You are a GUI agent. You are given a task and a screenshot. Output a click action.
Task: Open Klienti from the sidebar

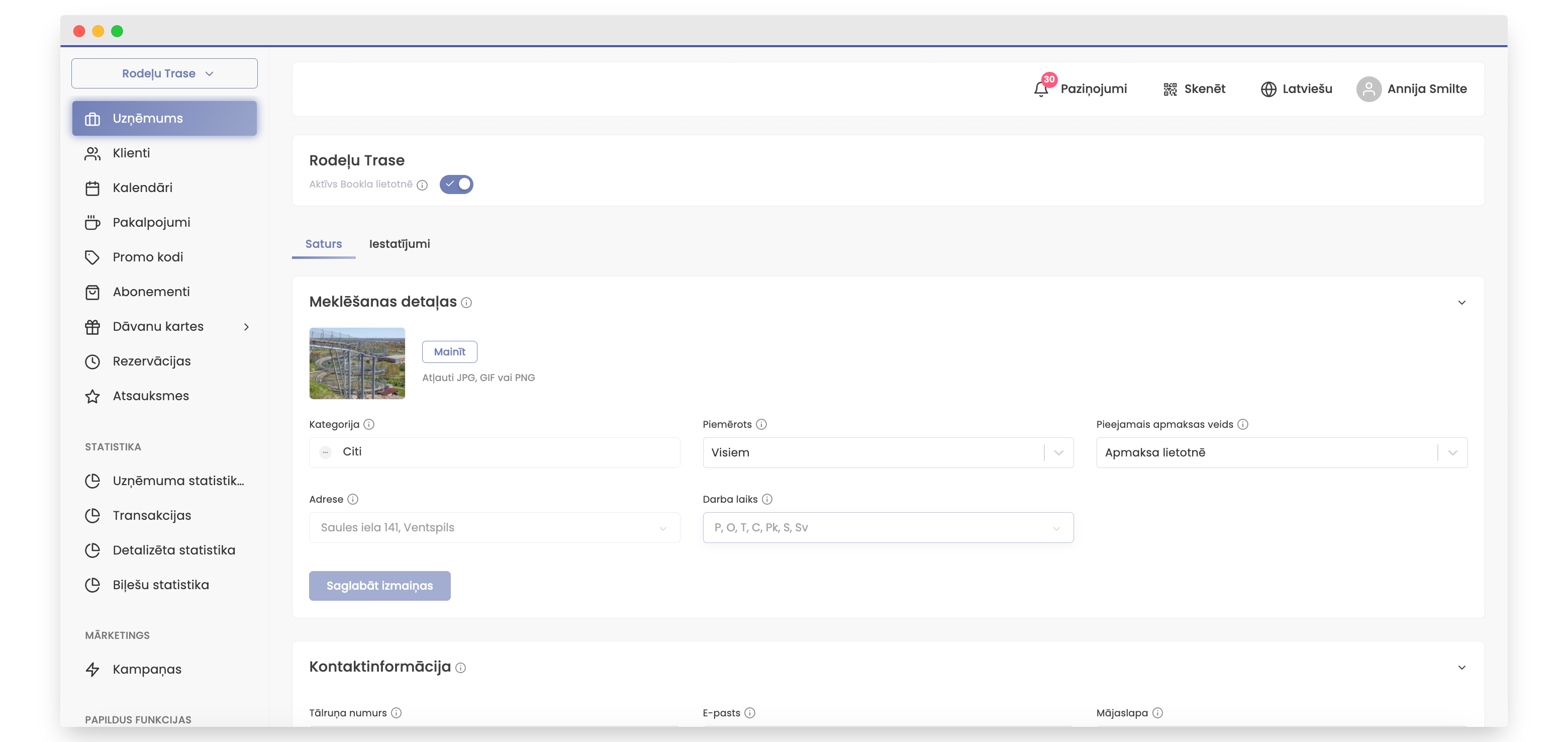[131, 153]
